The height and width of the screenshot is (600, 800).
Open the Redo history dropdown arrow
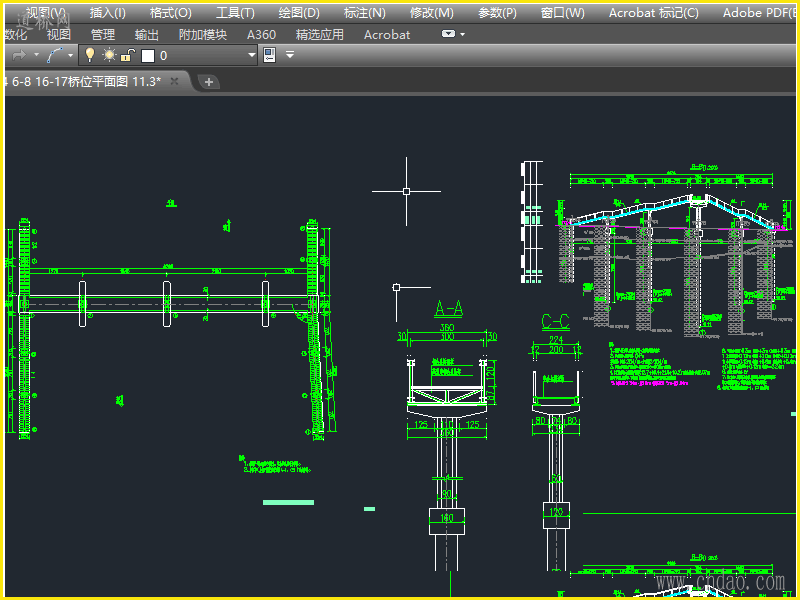click(36, 55)
